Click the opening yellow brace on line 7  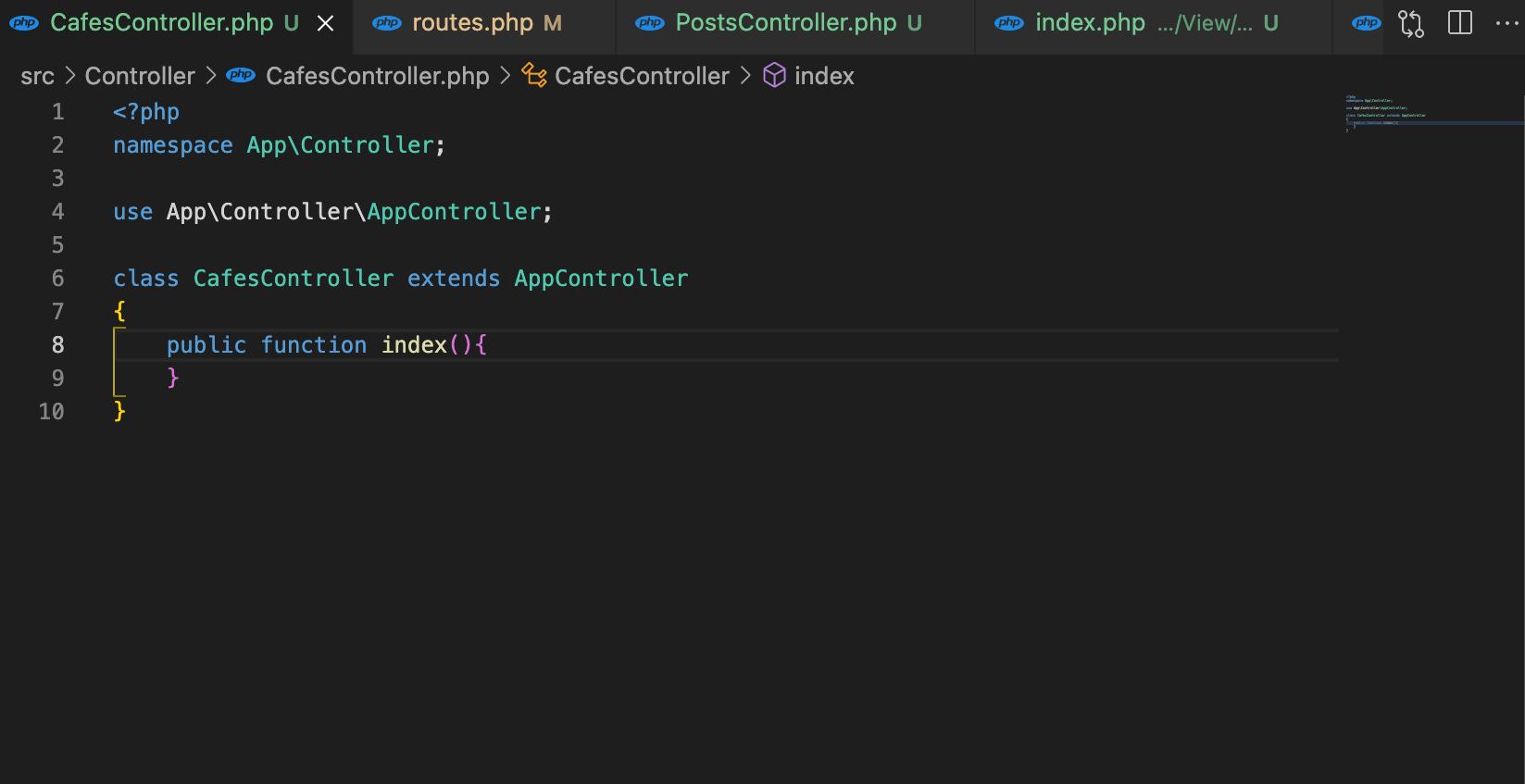point(119,311)
